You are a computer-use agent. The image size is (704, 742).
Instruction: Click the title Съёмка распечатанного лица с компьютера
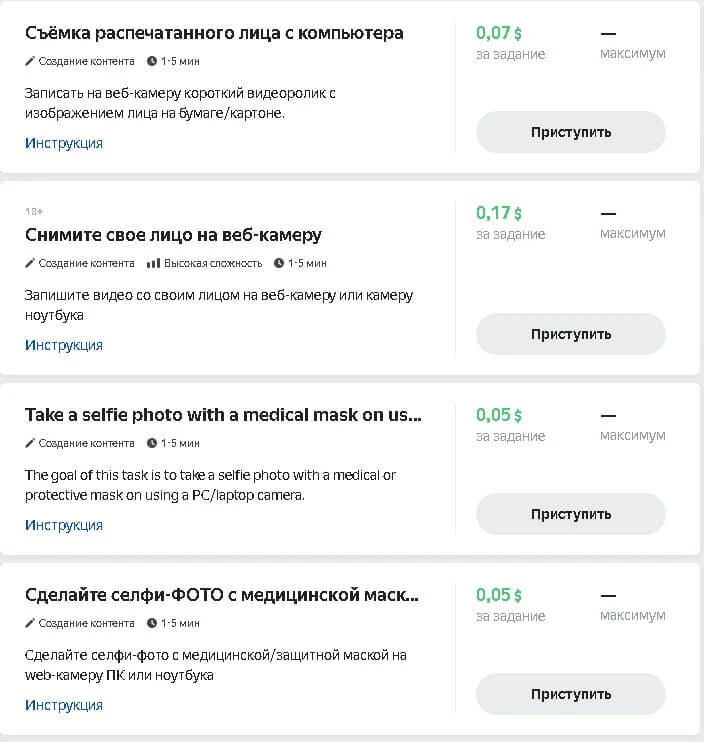click(x=214, y=33)
